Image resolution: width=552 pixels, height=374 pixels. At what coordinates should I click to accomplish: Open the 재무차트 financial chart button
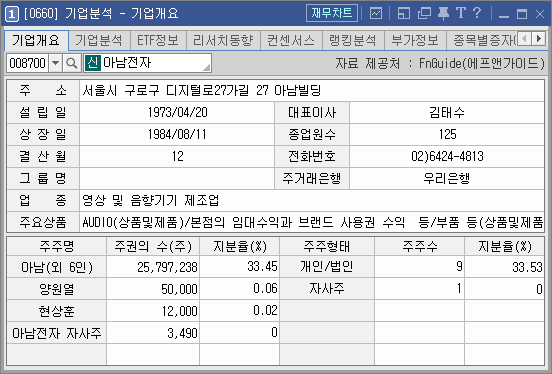tap(332, 13)
